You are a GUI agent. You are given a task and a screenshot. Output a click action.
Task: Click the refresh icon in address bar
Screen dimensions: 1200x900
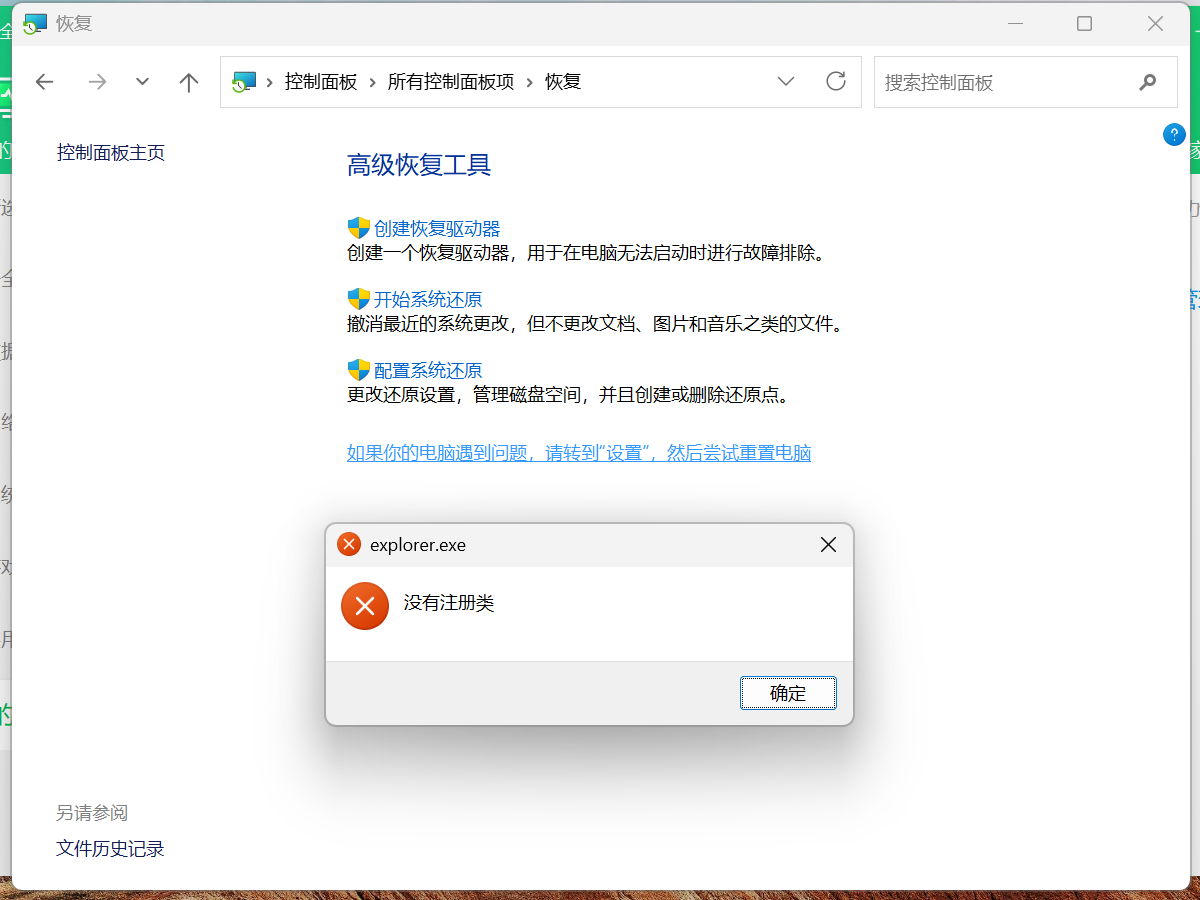pyautogui.click(x=836, y=81)
